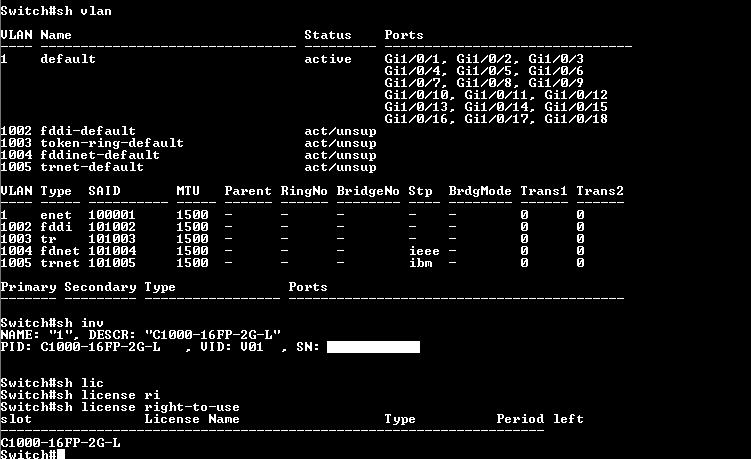Select port Gi1/0/10
Image resolution: width=751 pixels, height=459 pixels.
[x=417, y=95]
